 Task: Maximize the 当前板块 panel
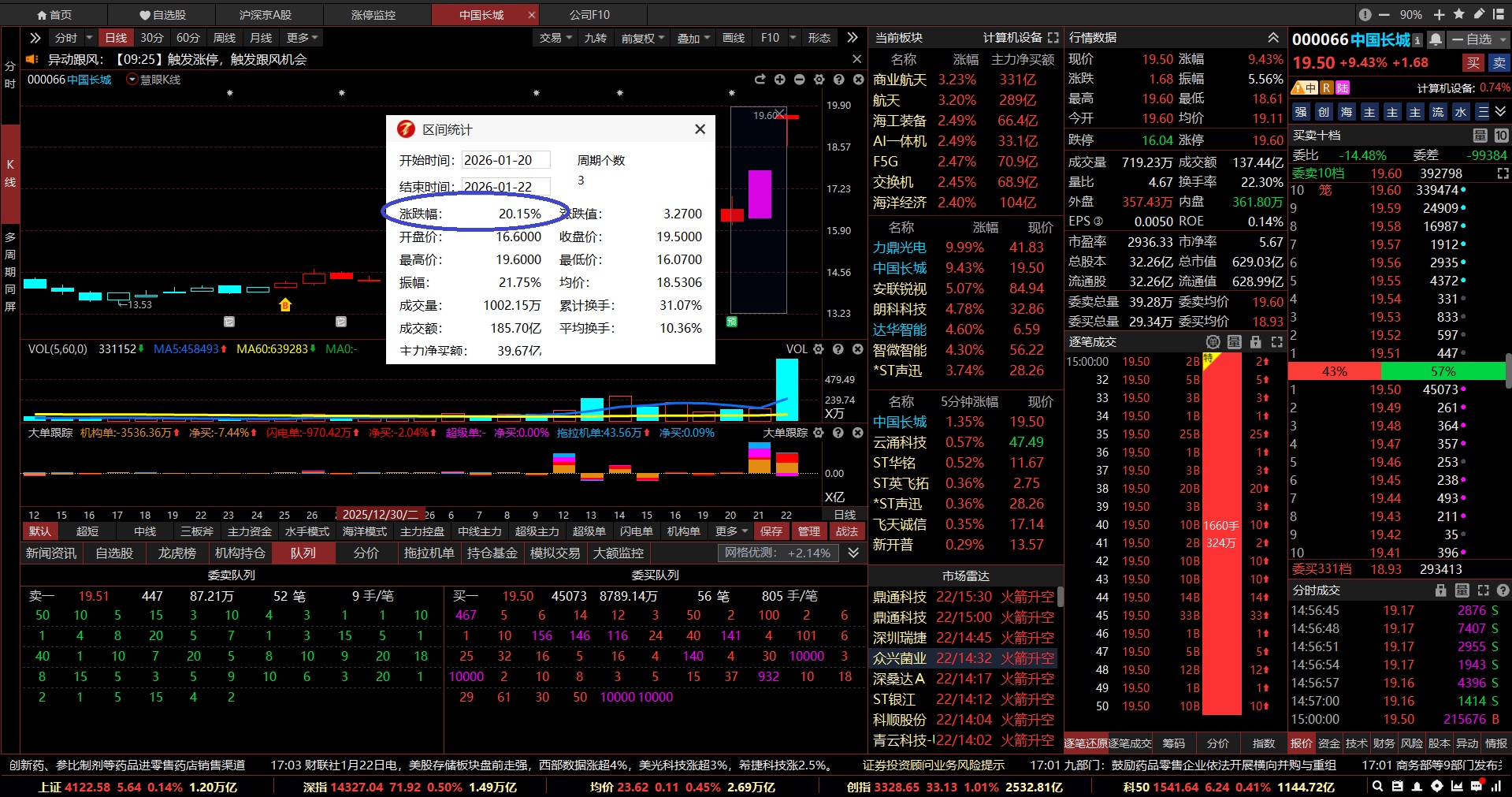(x=1053, y=38)
